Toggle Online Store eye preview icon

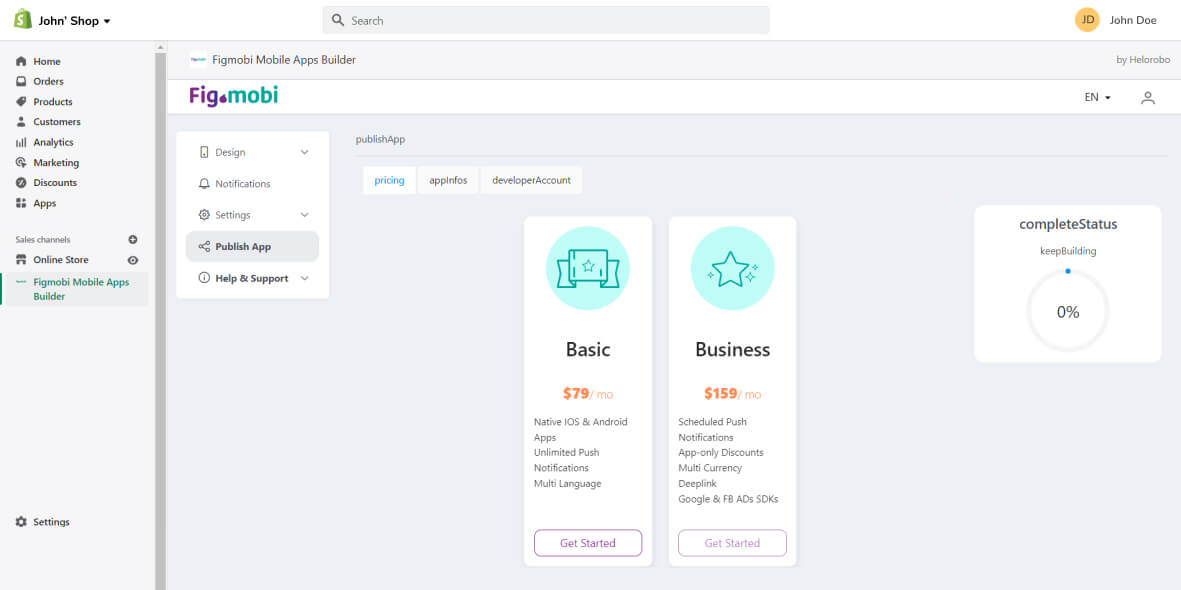[x=133, y=260]
